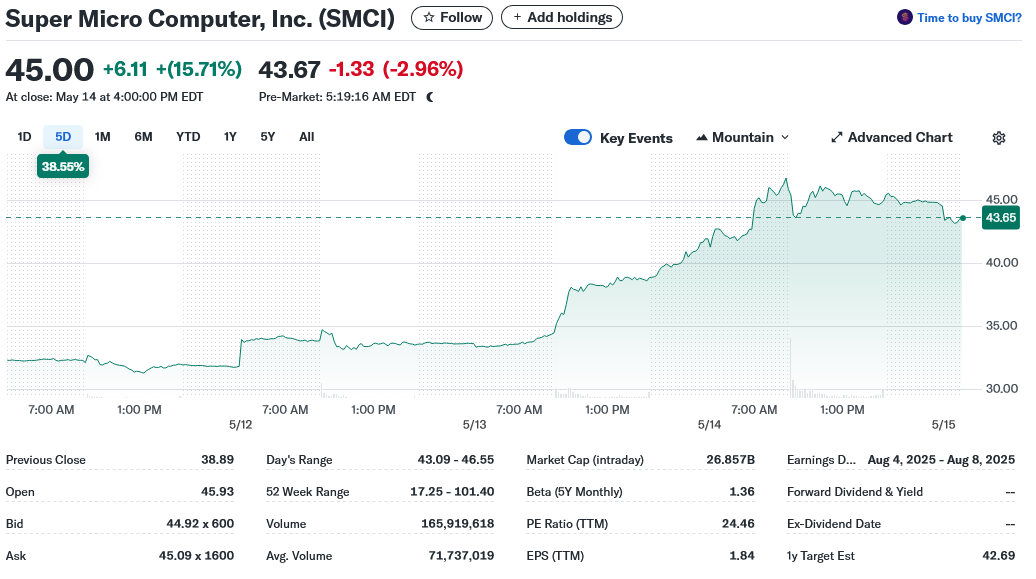Select the 38.55% gain badge above the chart
The image size is (1036, 579).
click(x=62, y=166)
